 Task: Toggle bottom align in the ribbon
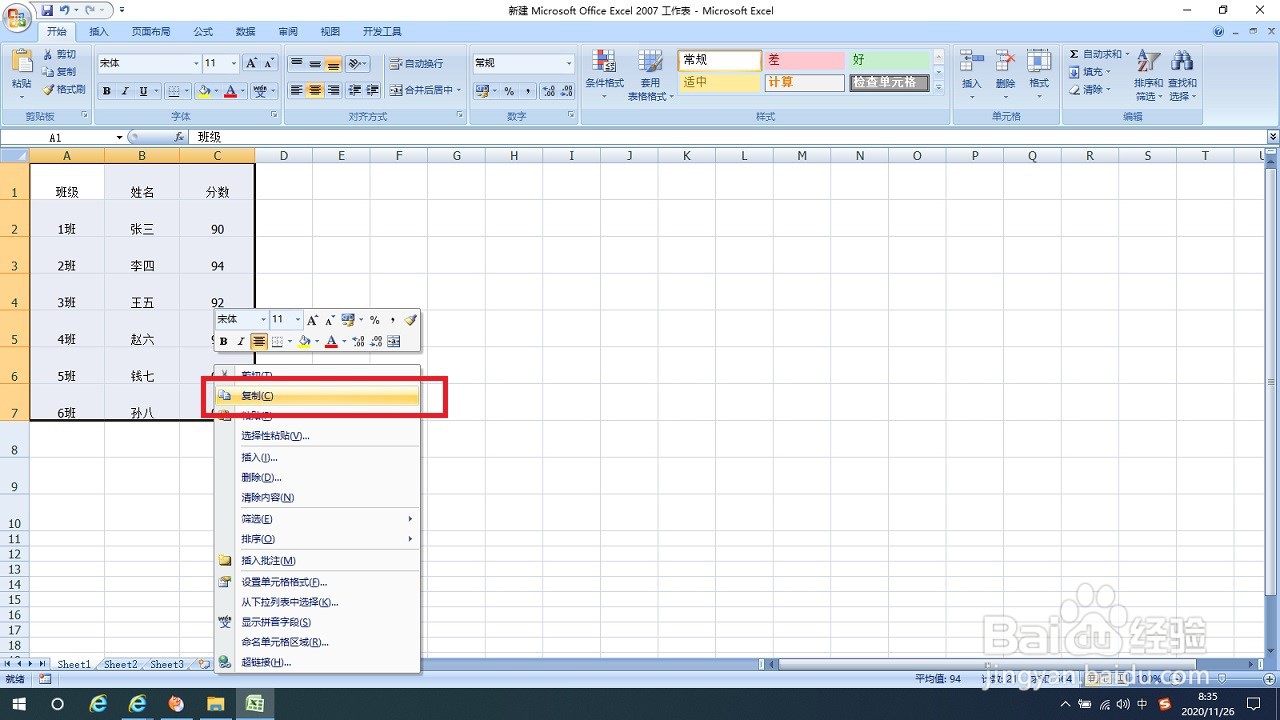tap(333, 63)
